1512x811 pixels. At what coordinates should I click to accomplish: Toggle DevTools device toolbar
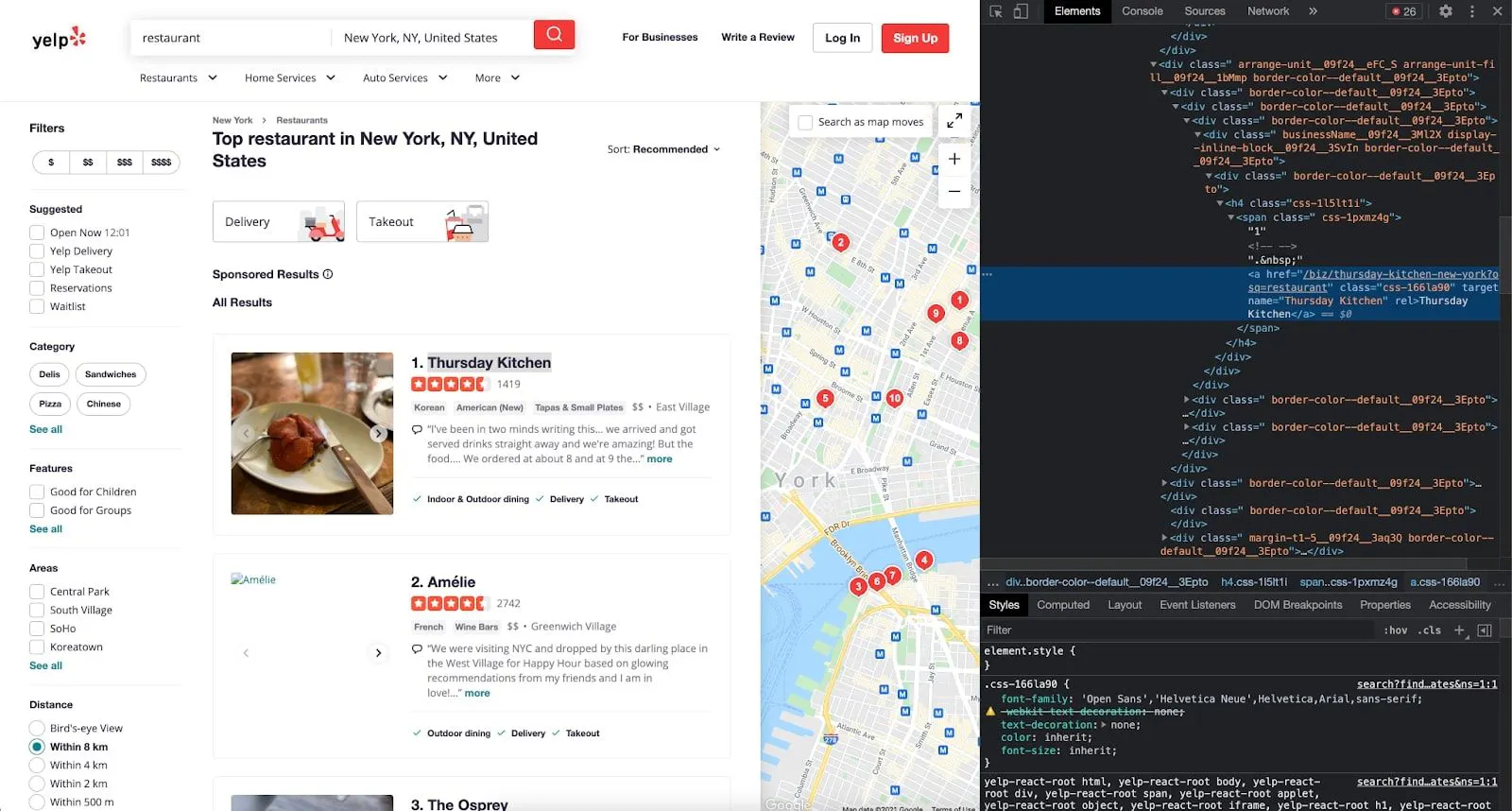(1021, 11)
